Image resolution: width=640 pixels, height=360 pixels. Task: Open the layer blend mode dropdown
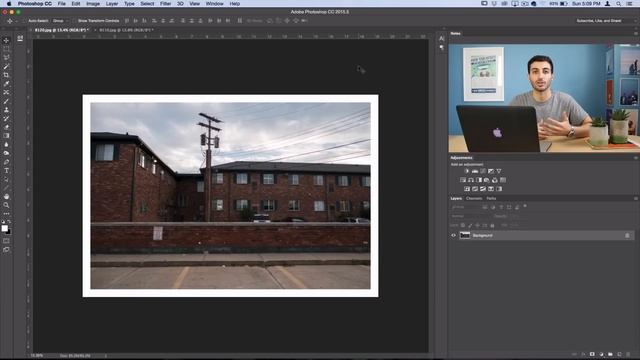click(469, 216)
